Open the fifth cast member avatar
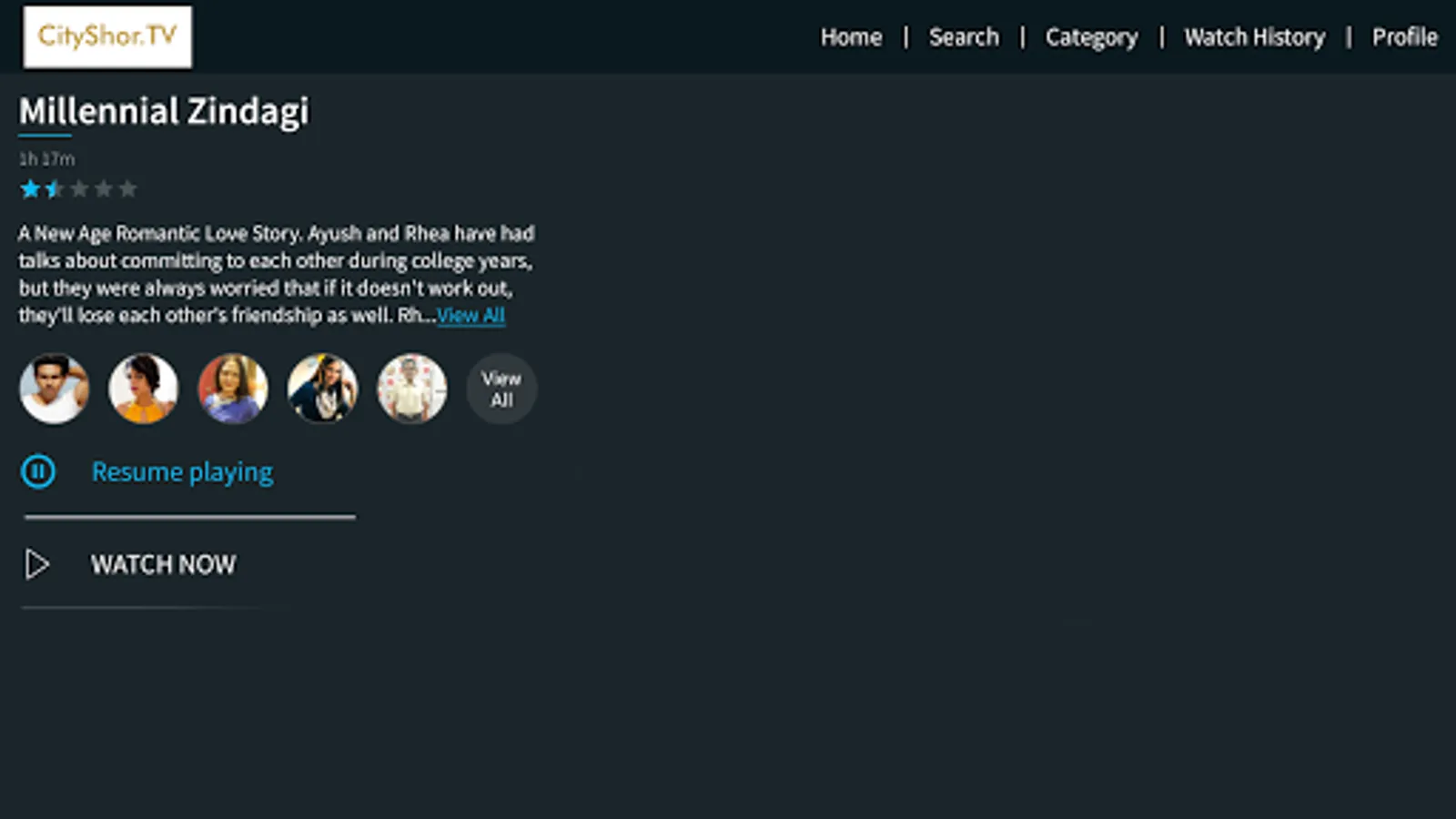1456x819 pixels. click(411, 389)
